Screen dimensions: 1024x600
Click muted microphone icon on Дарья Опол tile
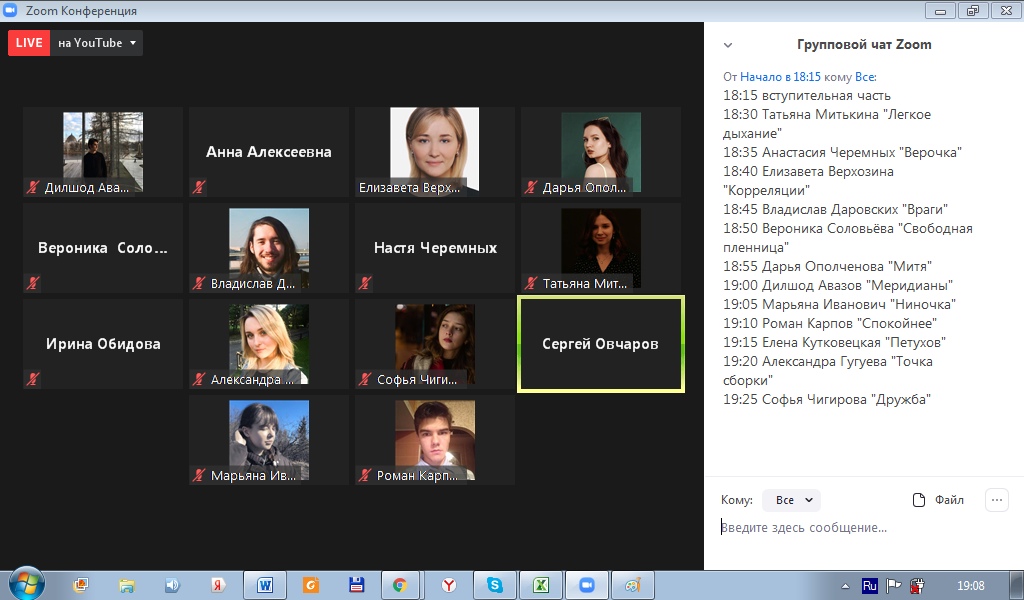tap(531, 187)
